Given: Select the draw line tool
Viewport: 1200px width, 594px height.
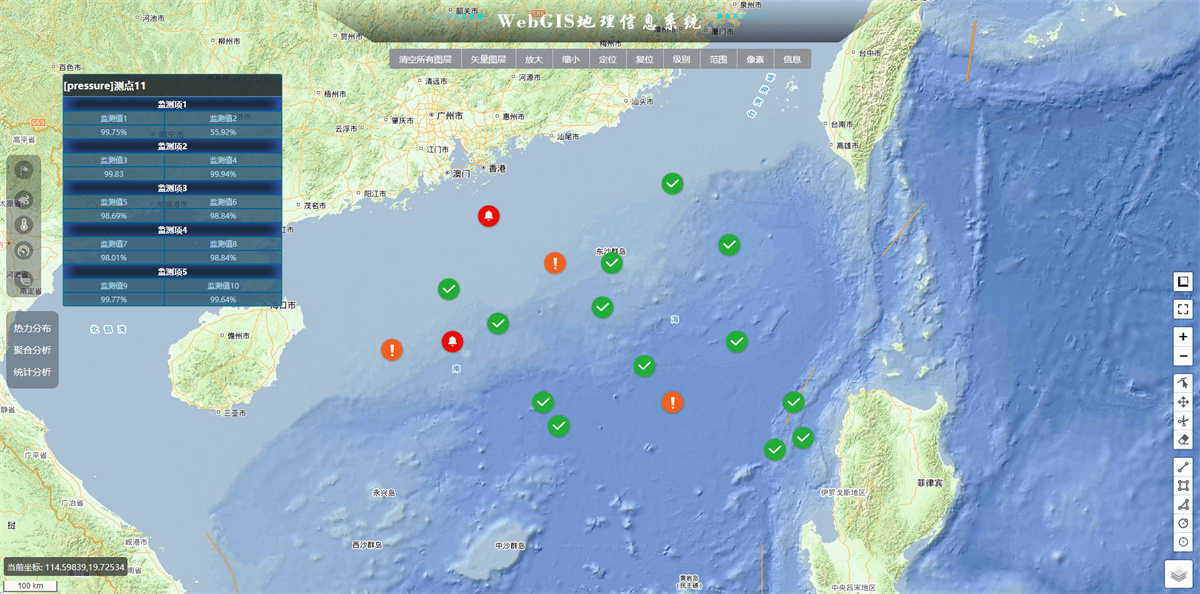Looking at the screenshot, I should point(1183,466).
